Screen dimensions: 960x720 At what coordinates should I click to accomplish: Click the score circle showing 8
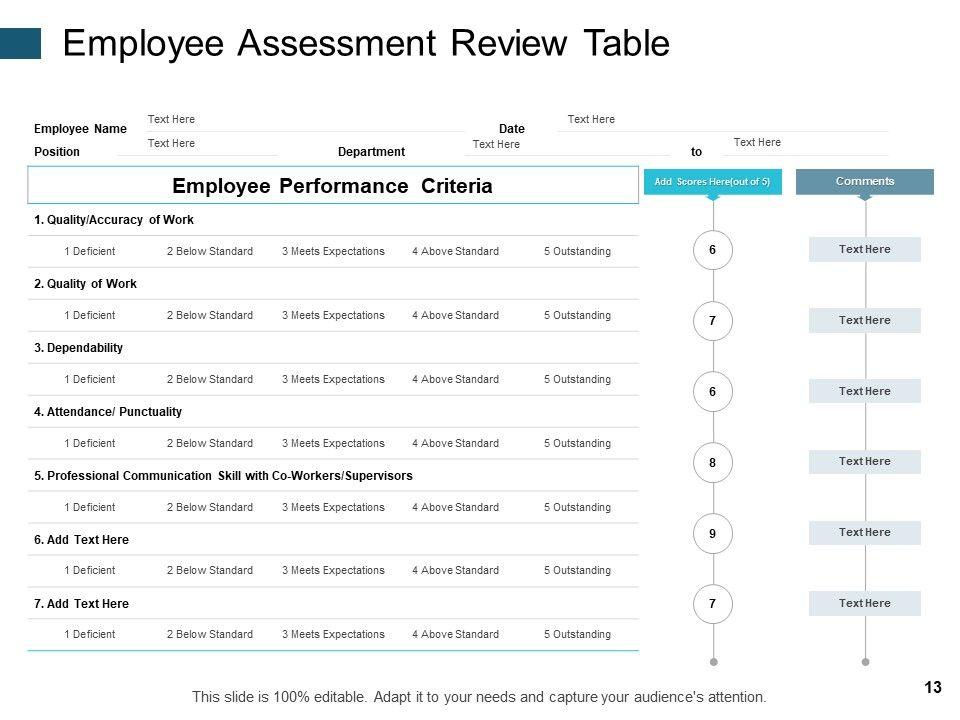tap(712, 463)
